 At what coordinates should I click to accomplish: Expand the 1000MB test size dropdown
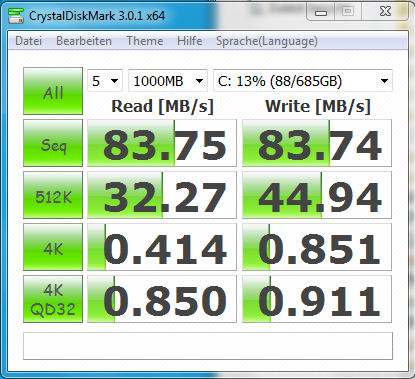point(168,80)
